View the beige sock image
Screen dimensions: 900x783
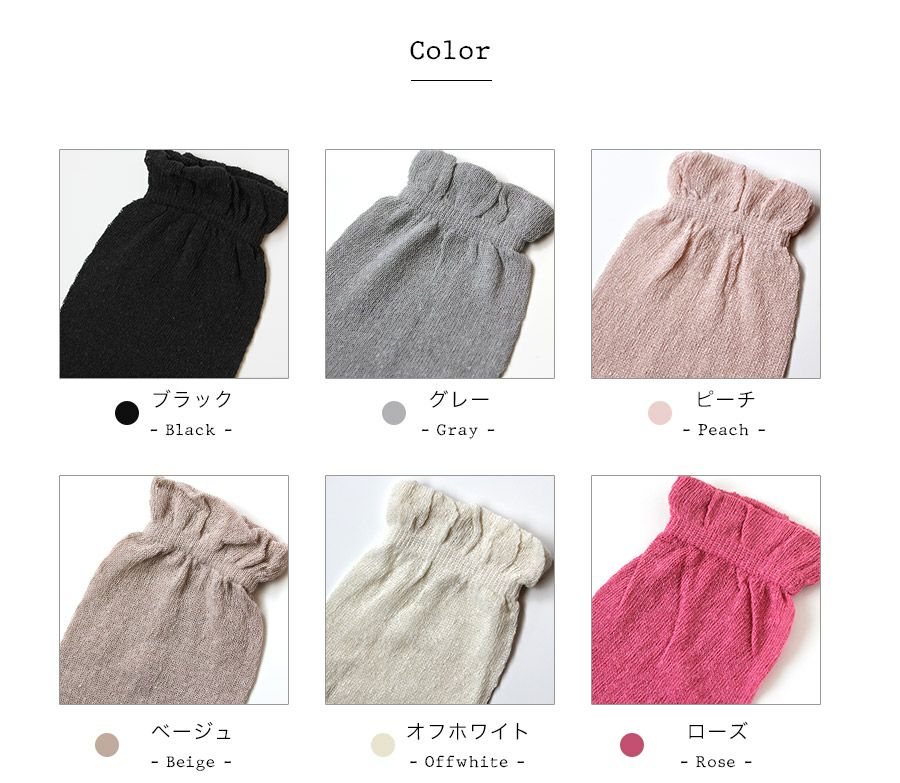click(174, 590)
